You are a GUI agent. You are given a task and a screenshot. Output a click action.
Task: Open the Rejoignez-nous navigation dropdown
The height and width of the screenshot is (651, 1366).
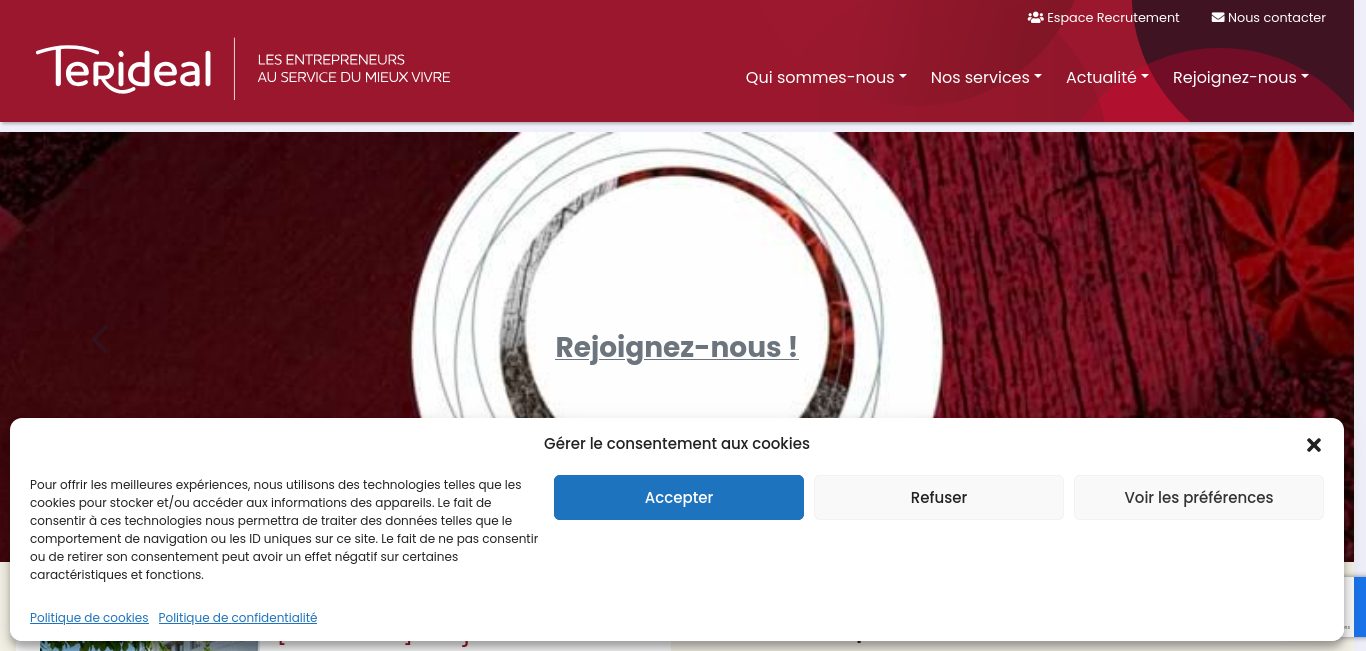[1241, 77]
